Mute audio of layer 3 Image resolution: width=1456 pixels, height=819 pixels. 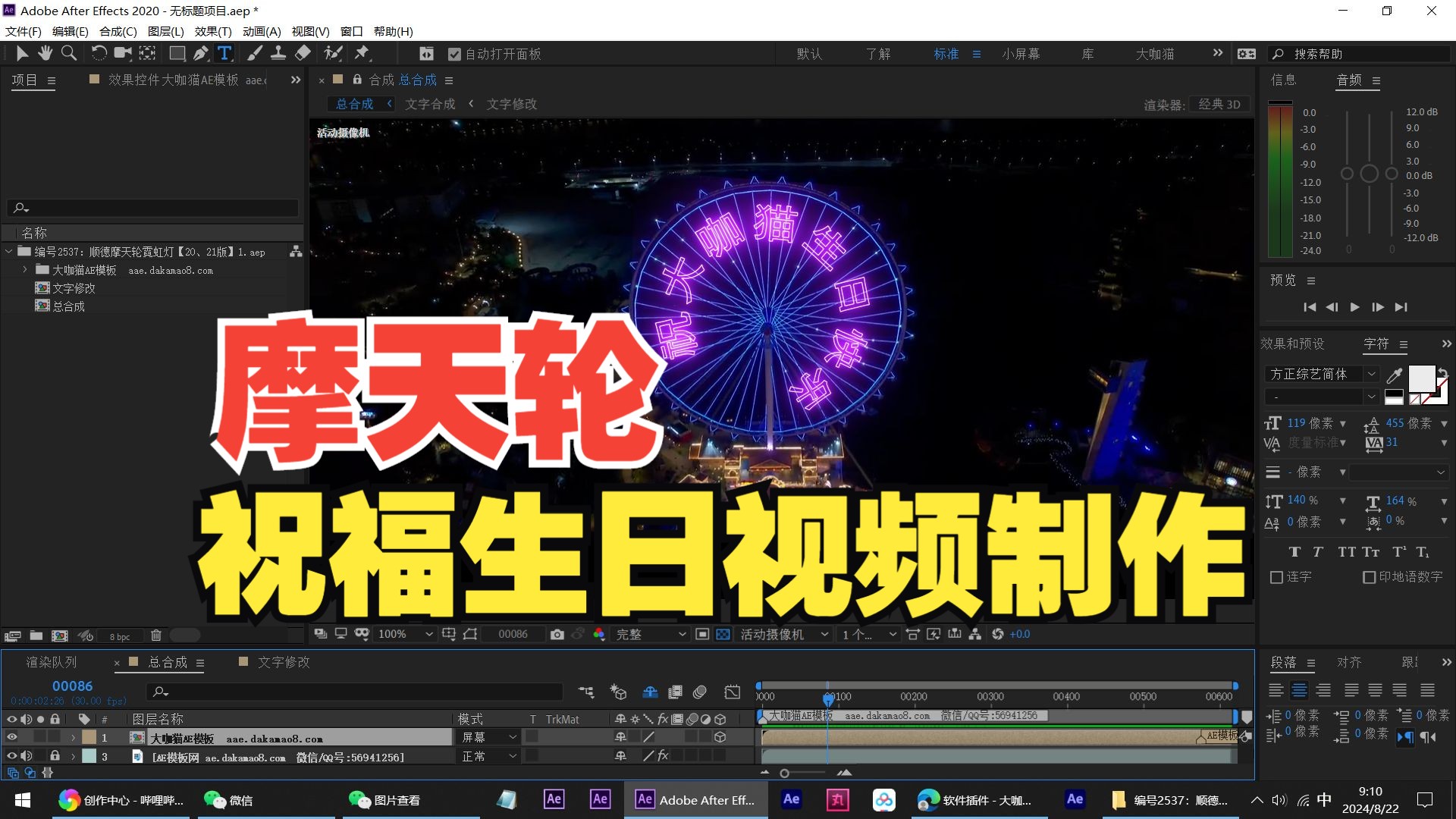27,756
